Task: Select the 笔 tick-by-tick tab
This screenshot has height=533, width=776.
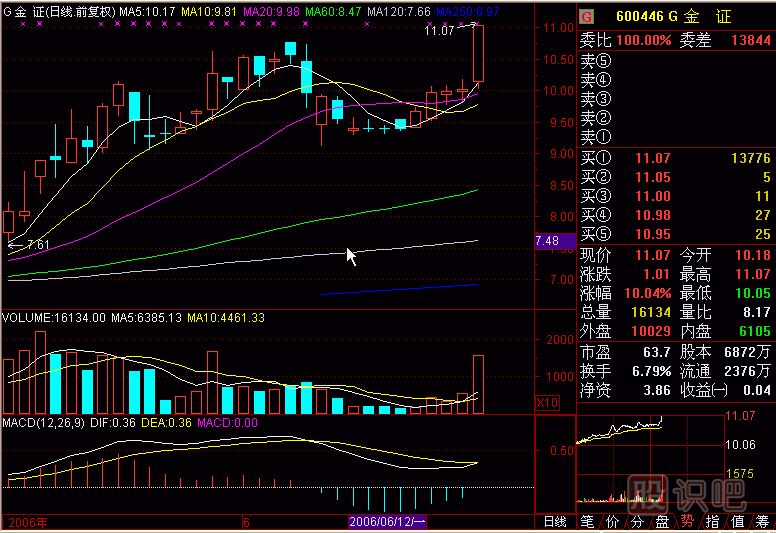Action: [x=587, y=522]
